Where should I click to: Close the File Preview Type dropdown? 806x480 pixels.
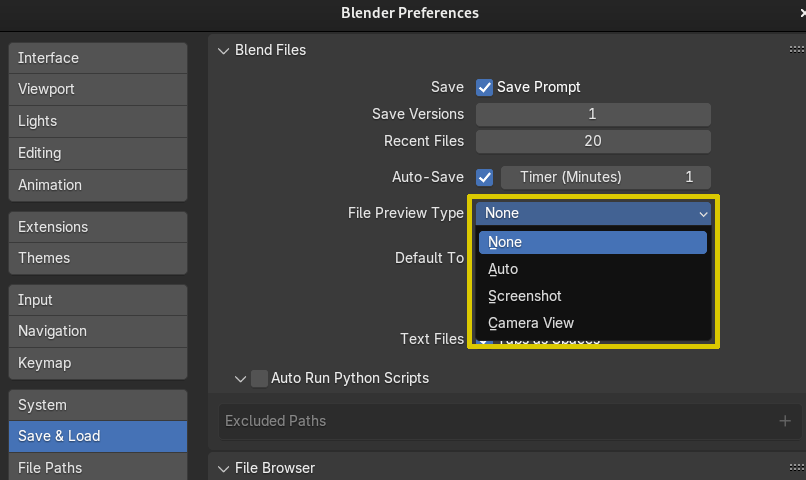click(x=593, y=213)
